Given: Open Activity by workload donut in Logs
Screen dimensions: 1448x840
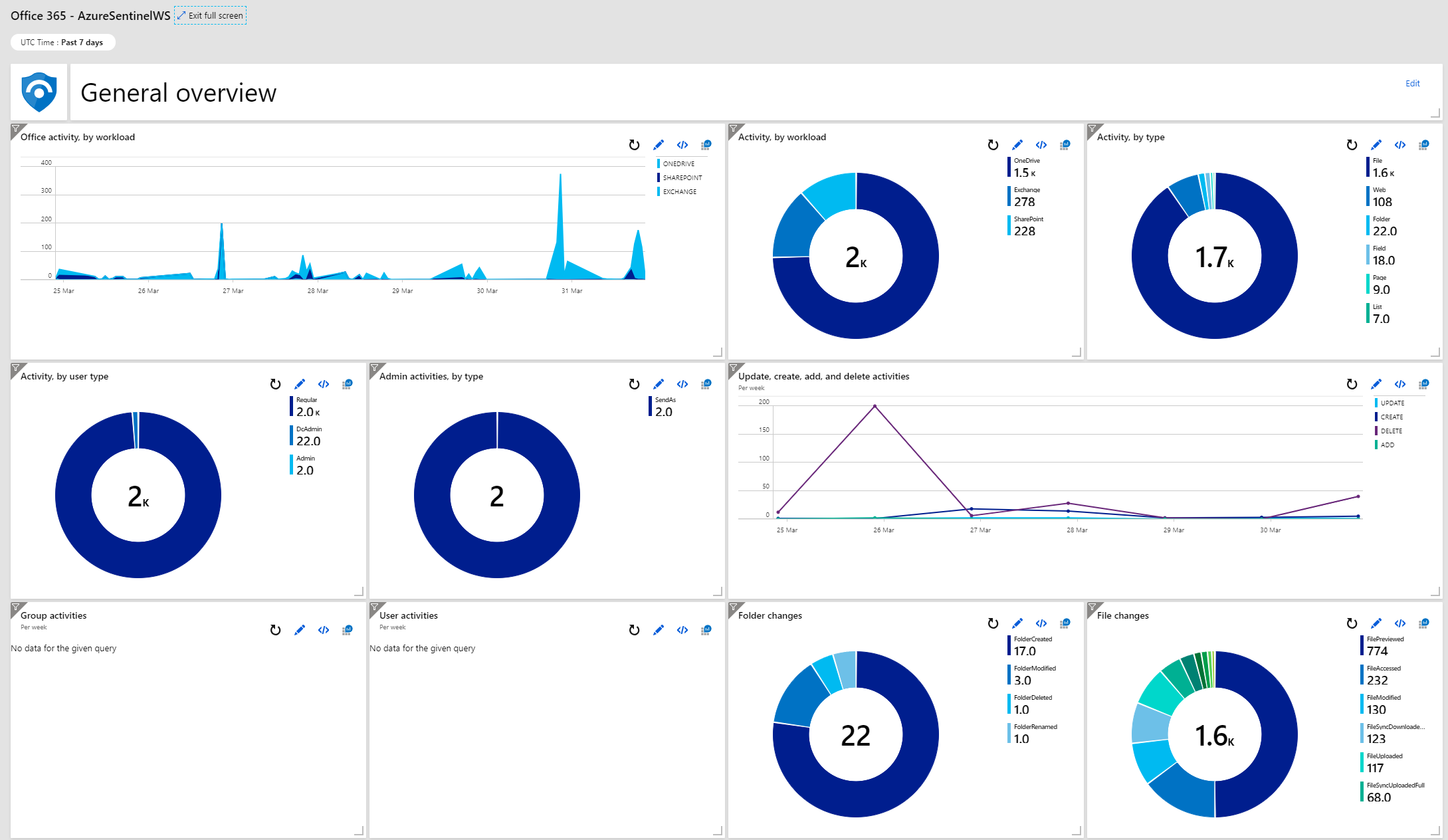Looking at the screenshot, I should coord(1065,145).
